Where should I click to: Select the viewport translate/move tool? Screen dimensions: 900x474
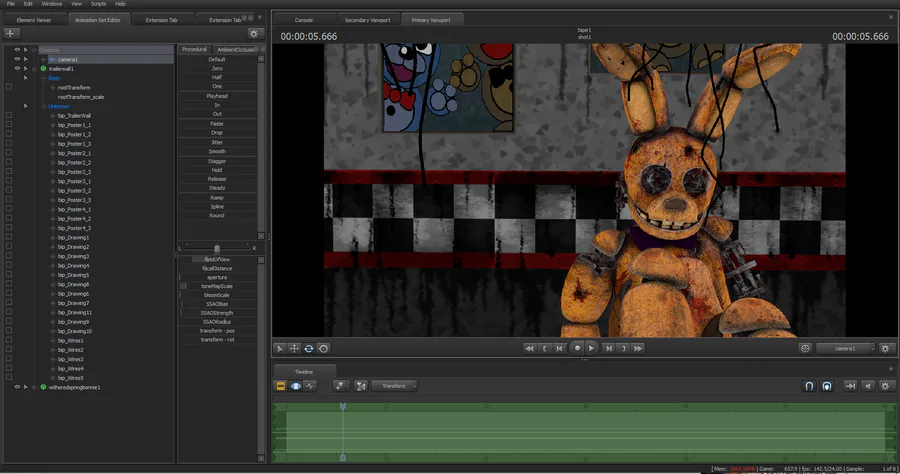(294, 348)
